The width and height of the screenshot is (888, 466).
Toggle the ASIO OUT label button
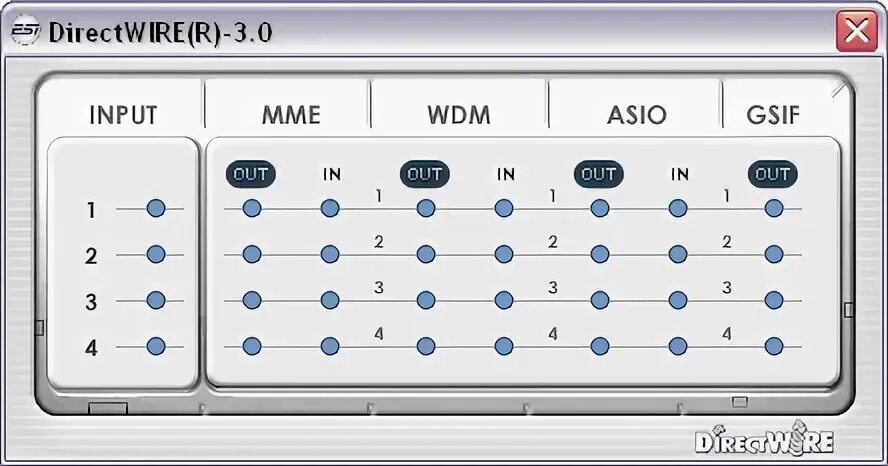pos(599,174)
